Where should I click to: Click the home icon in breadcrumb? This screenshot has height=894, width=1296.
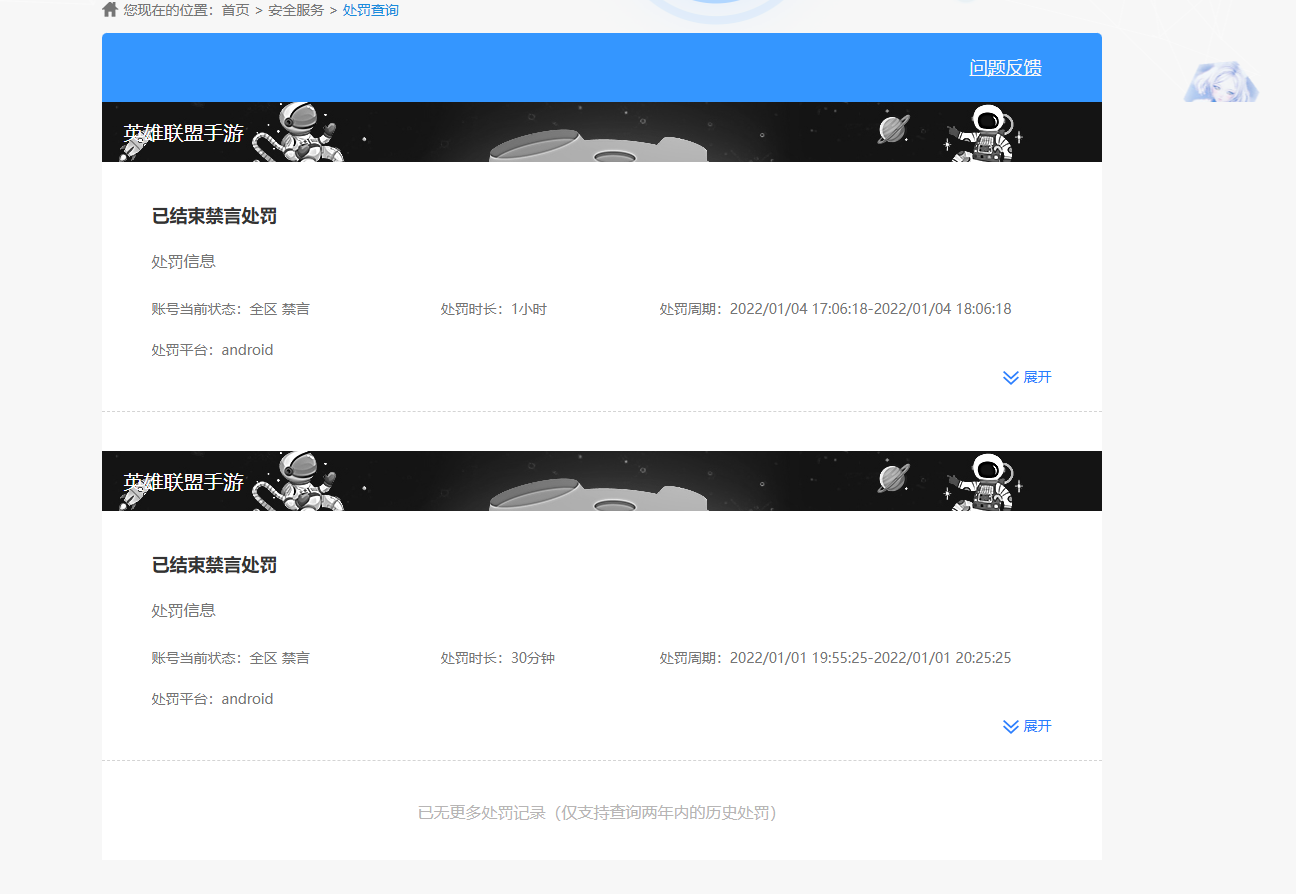point(110,9)
